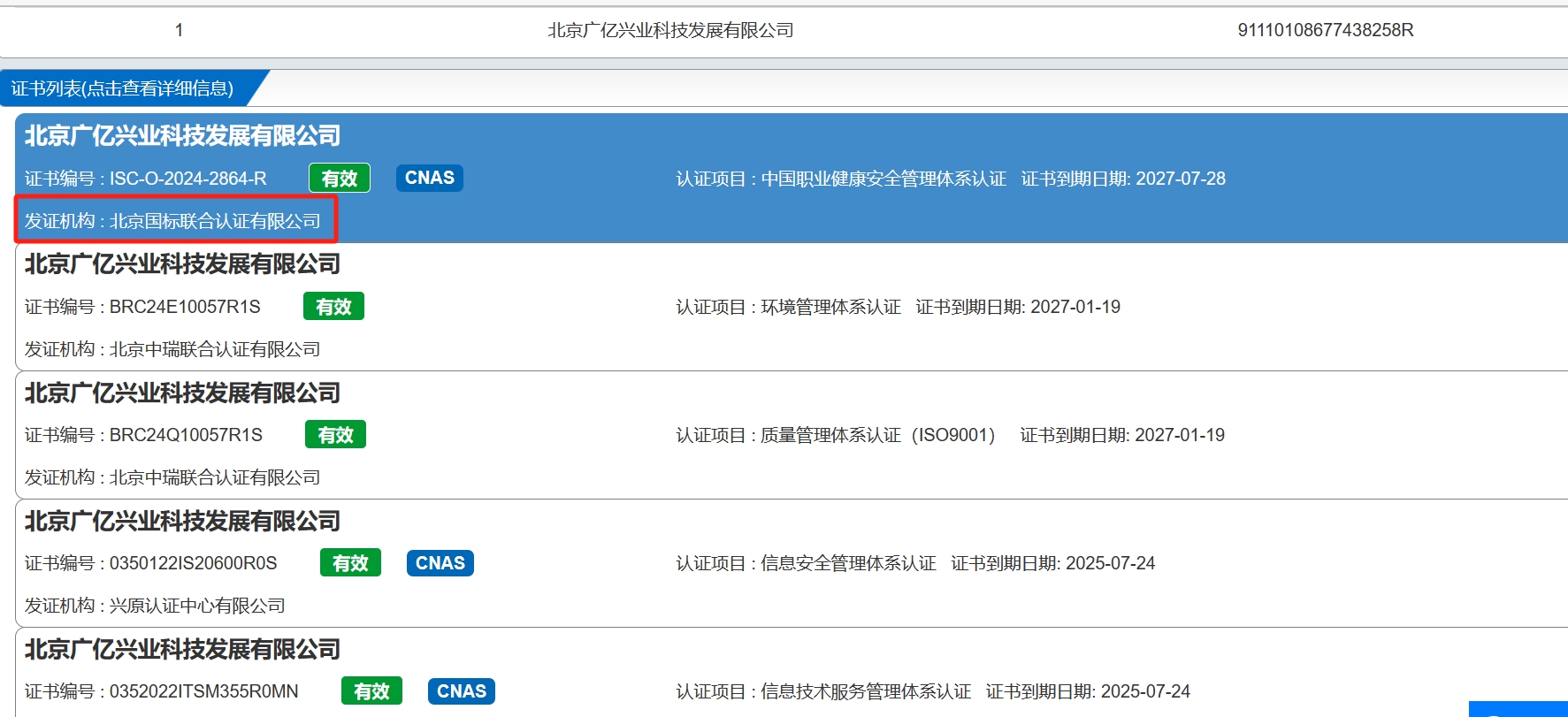This screenshot has width=1568, height=717.
Task: Open certificate 0350122IS20600R0S company title
Action: click(183, 521)
